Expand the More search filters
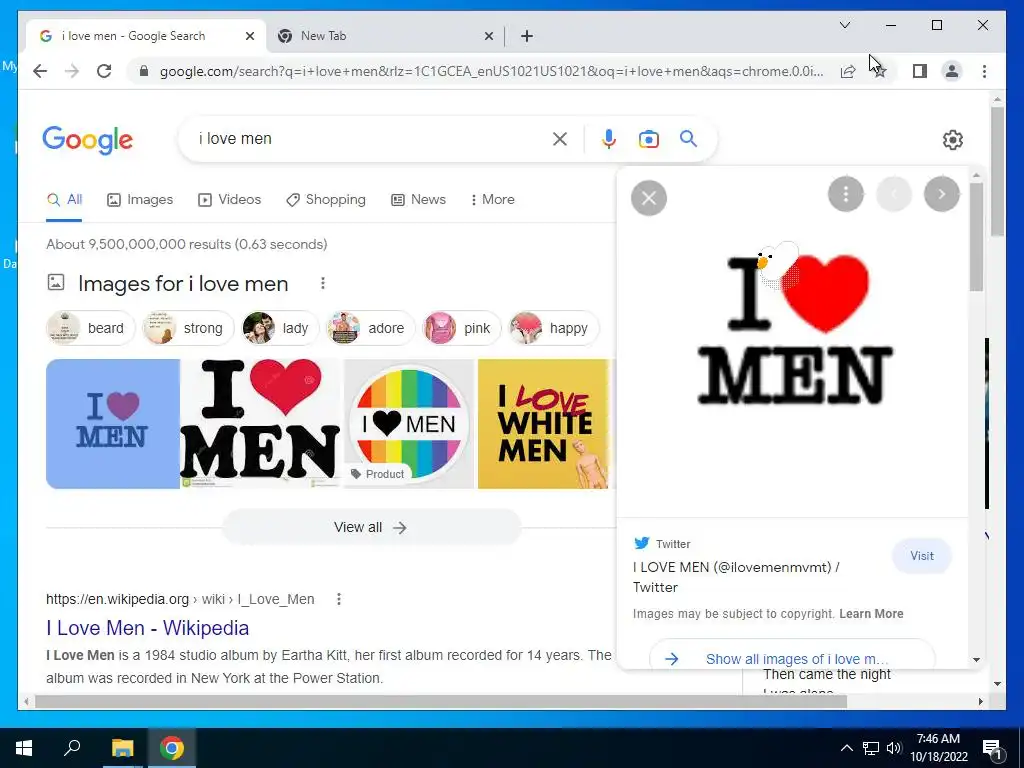Screen dimensions: 1024x768 (x=492, y=200)
